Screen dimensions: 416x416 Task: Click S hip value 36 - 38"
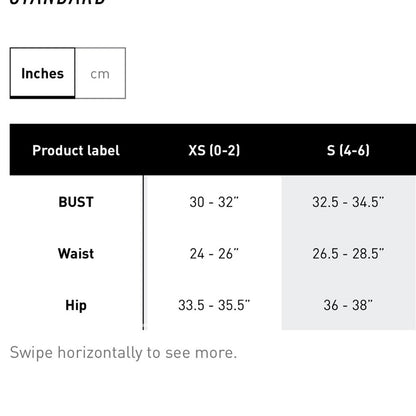[348, 305]
